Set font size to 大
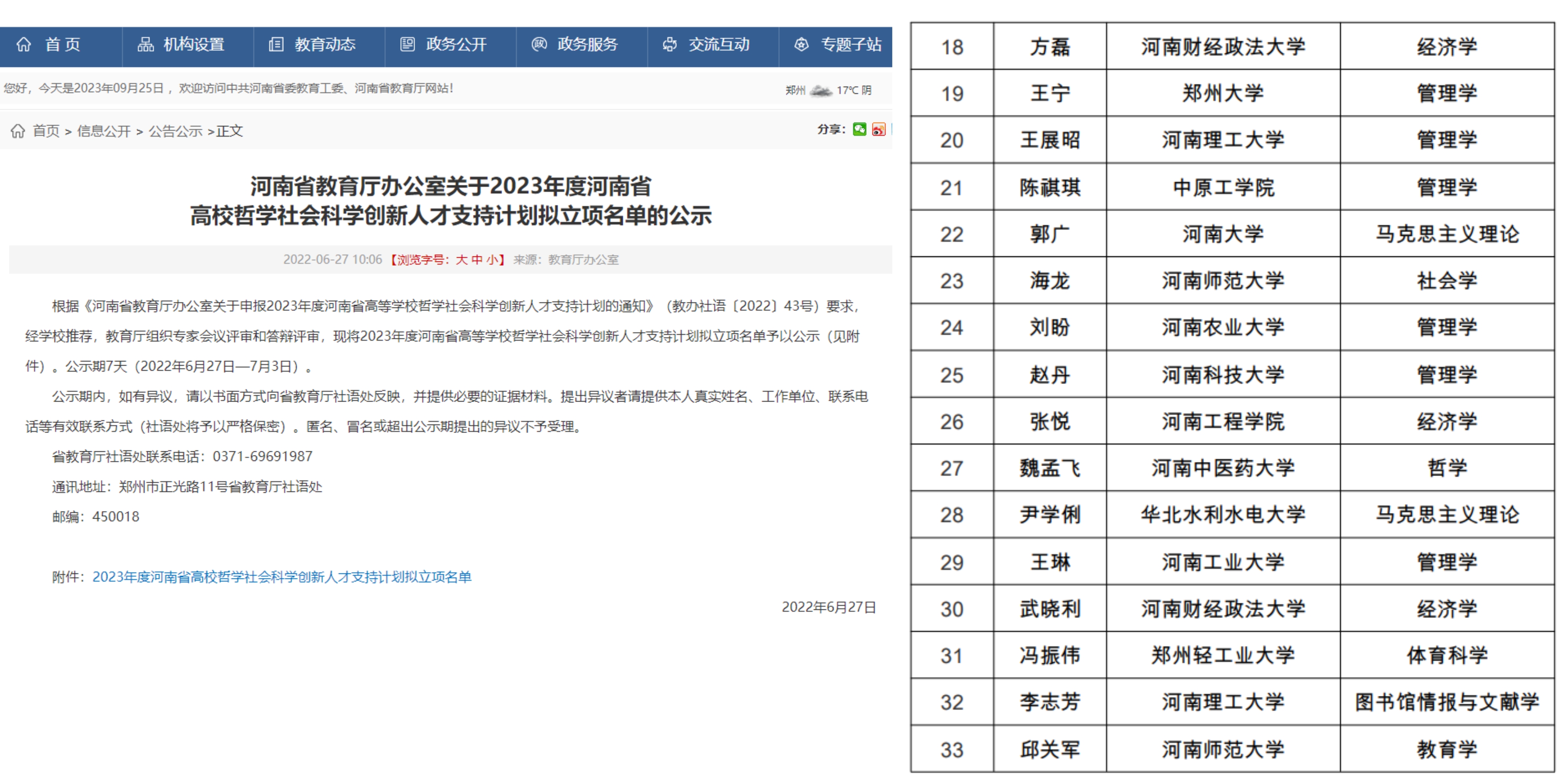The height and width of the screenshot is (784, 1568). (461, 260)
